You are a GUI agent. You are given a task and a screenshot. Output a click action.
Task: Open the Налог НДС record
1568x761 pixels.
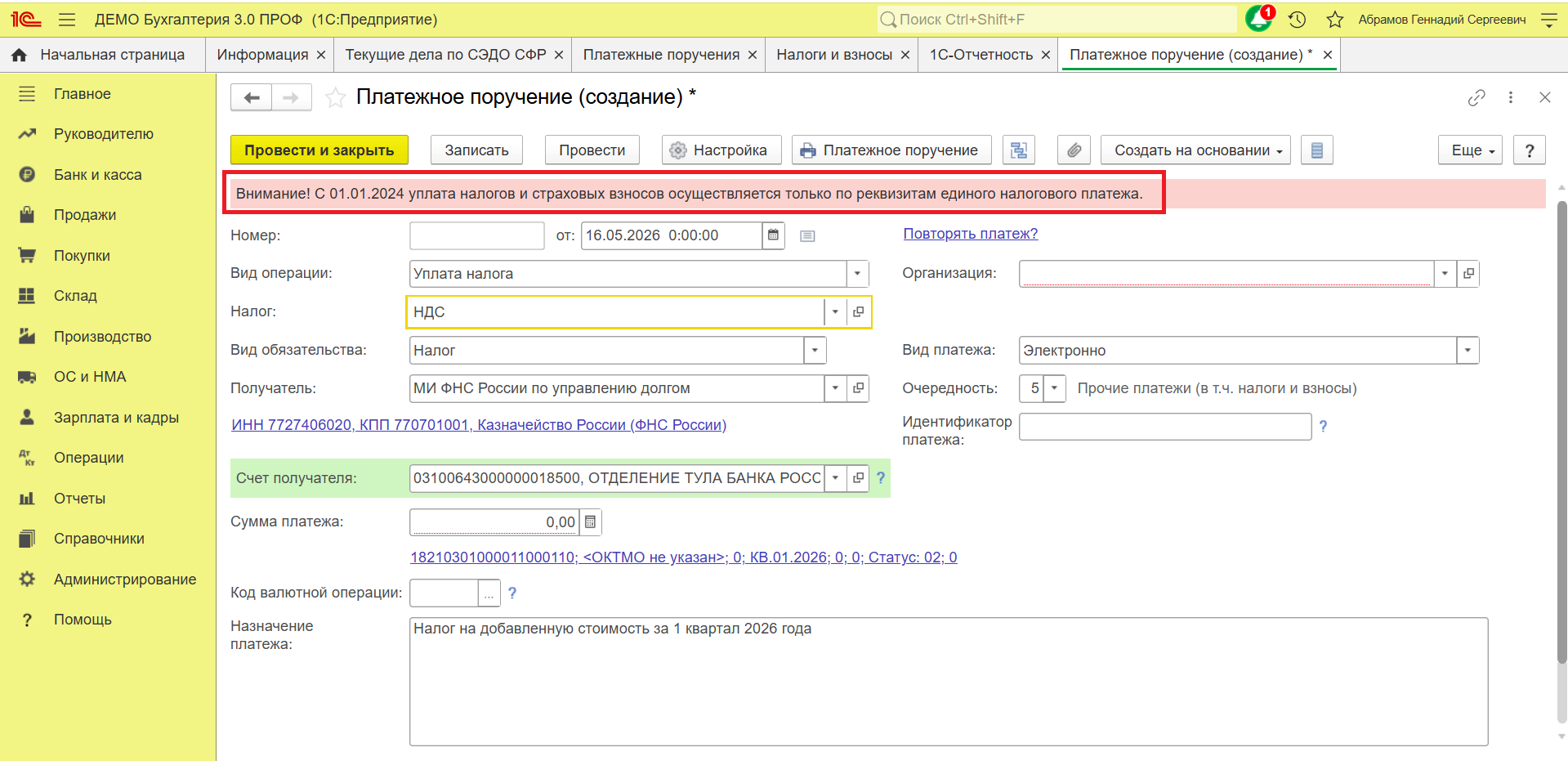(x=858, y=312)
